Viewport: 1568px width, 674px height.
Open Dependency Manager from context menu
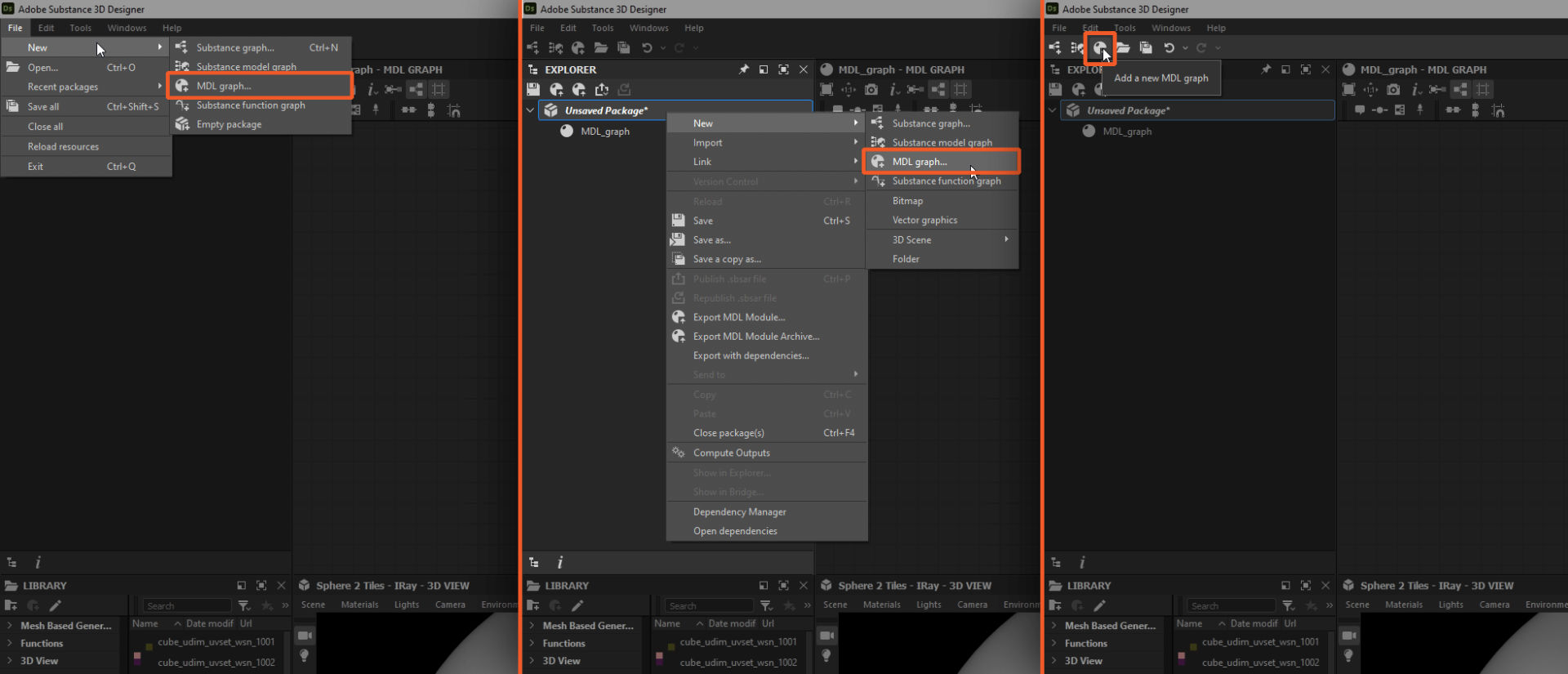coord(766,511)
